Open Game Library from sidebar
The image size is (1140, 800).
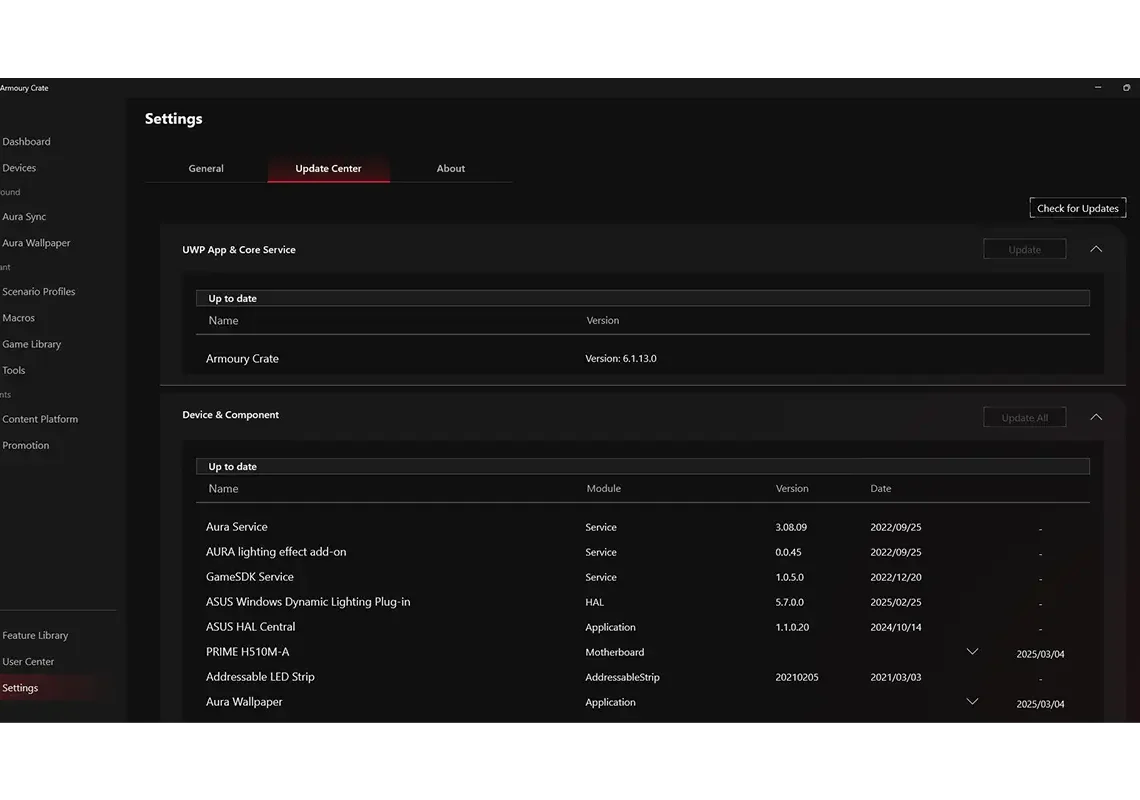(x=31, y=344)
